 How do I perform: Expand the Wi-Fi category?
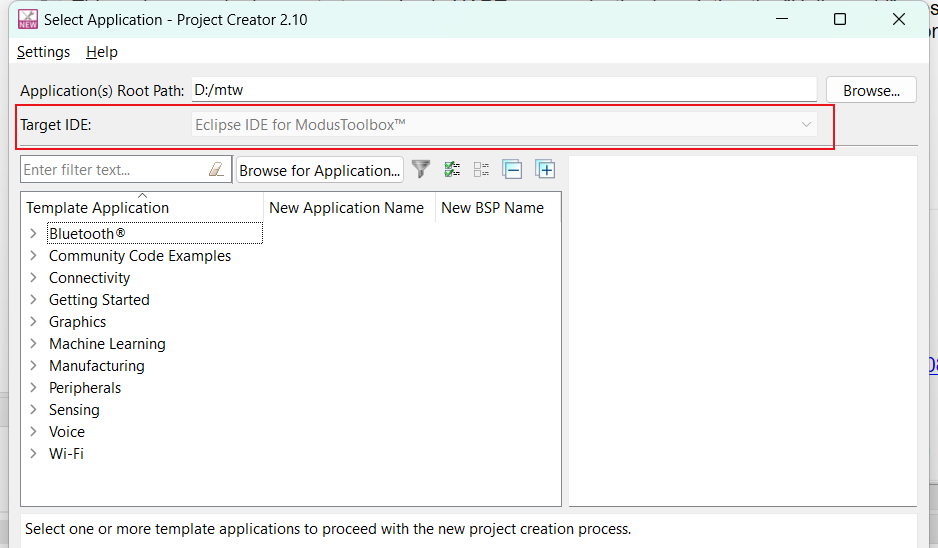(34, 453)
